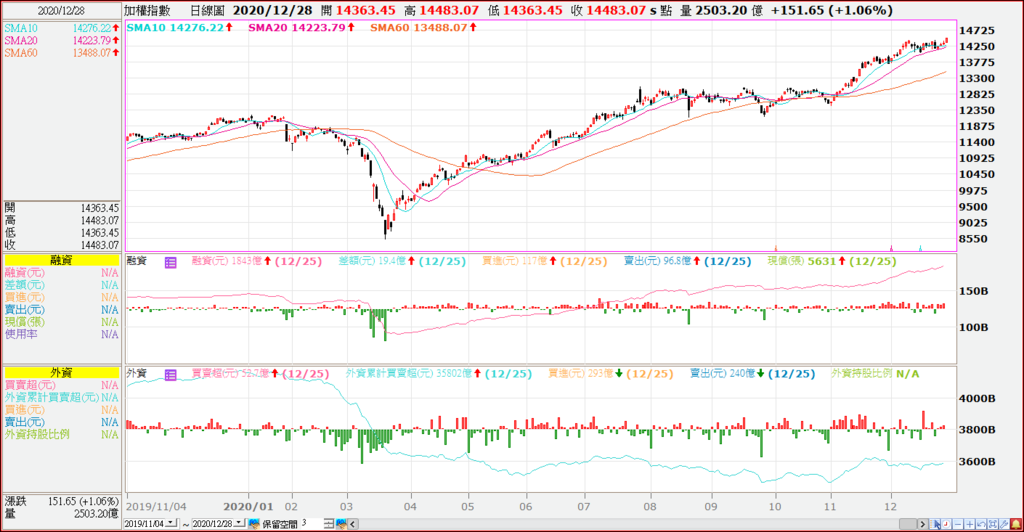Select the 外資 yellow panel header
The width and height of the screenshot is (1024, 532).
click(61, 373)
